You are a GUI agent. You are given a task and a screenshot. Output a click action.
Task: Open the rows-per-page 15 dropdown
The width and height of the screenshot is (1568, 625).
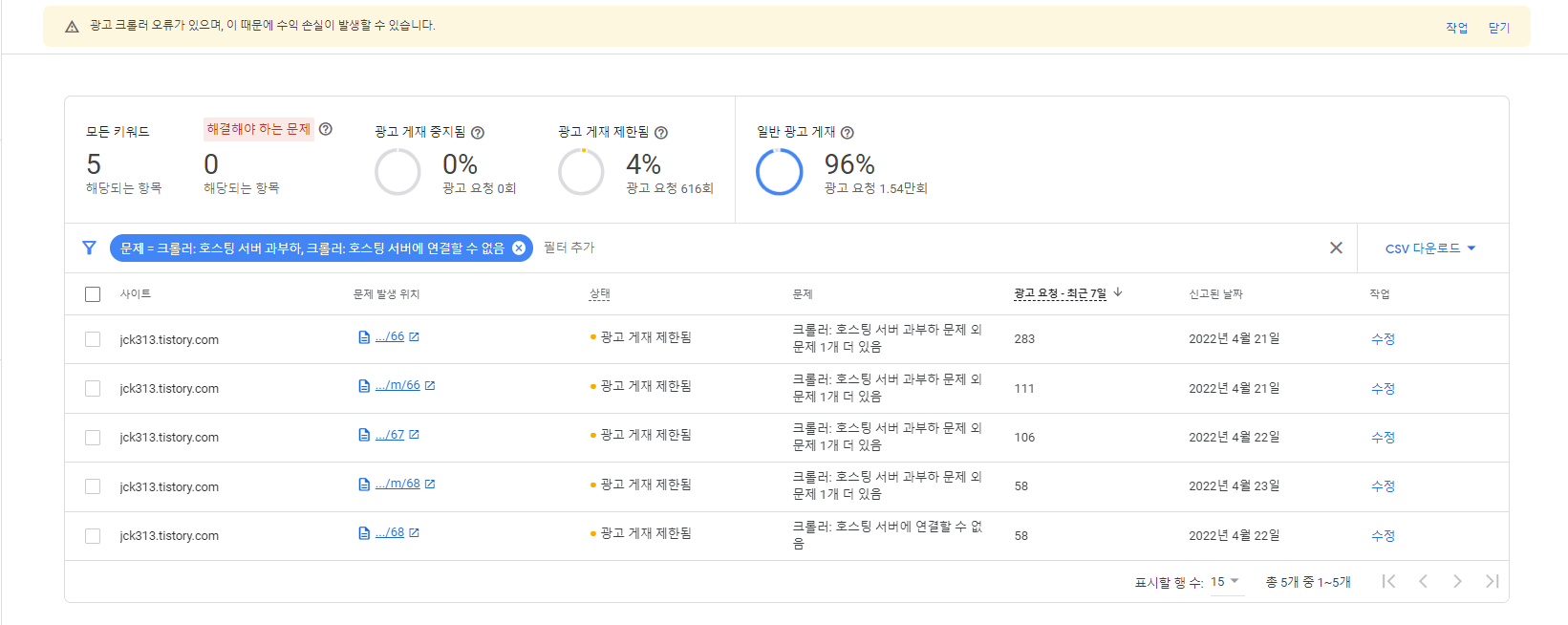pos(1226,582)
